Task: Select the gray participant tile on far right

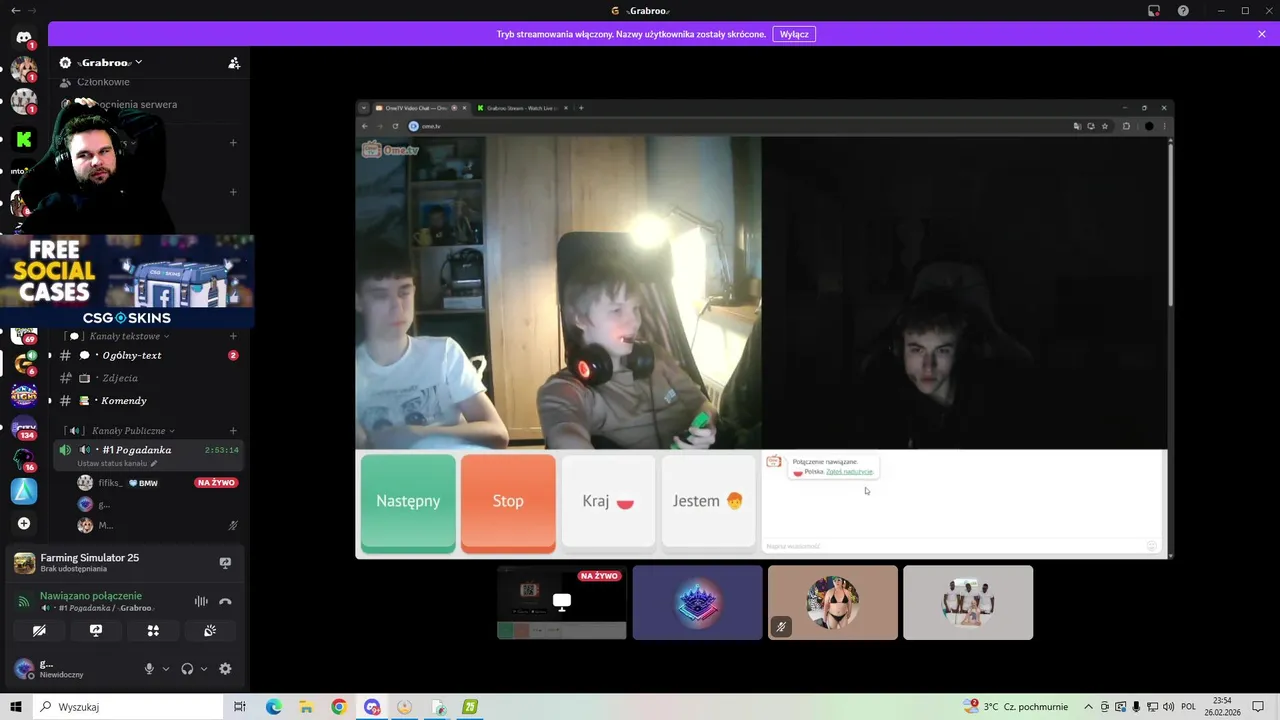Action: 968,602
